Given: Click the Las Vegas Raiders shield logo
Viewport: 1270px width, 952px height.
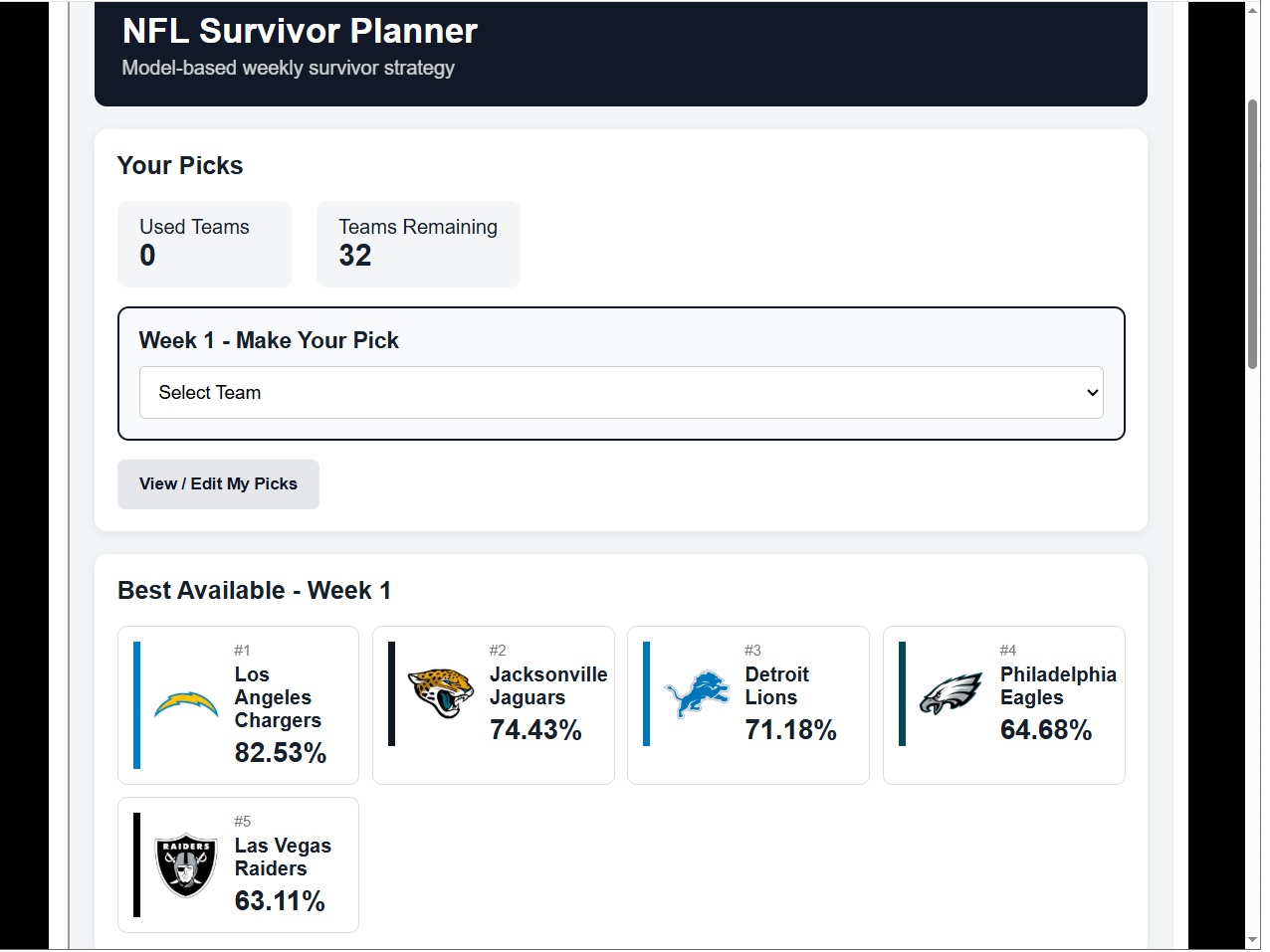Looking at the screenshot, I should click(x=186, y=864).
